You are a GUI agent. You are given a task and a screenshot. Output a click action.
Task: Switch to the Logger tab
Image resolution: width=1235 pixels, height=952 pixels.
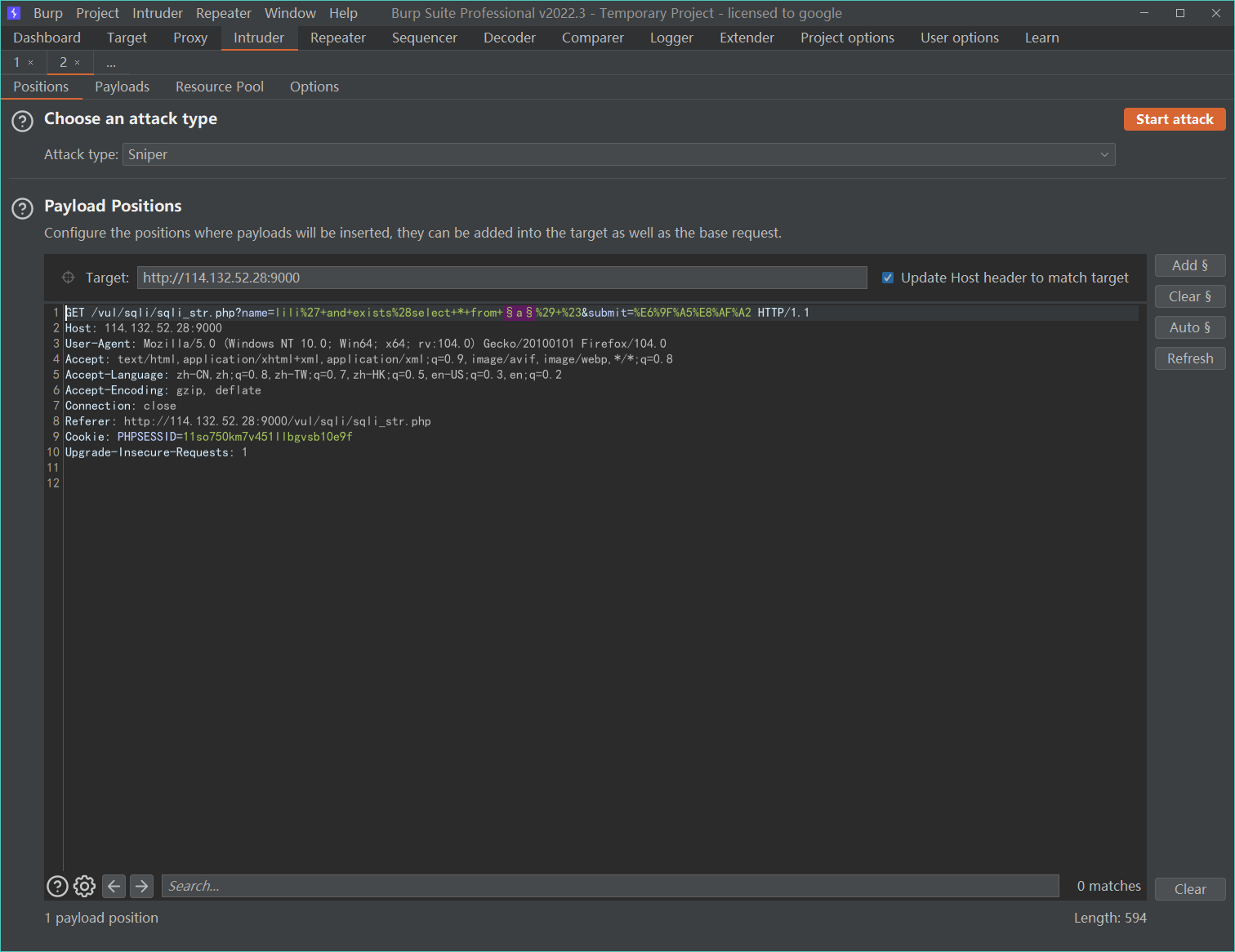[x=671, y=38]
